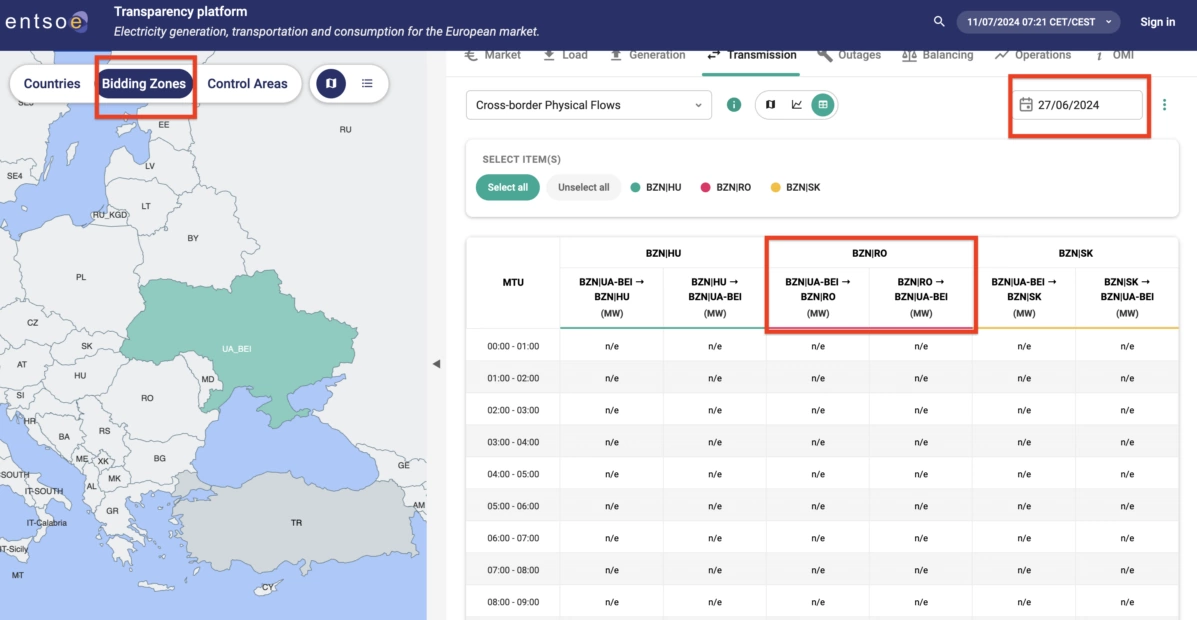Image resolution: width=1197 pixels, height=620 pixels.
Task: Switch map panel to map view icon
Action: coord(331,83)
